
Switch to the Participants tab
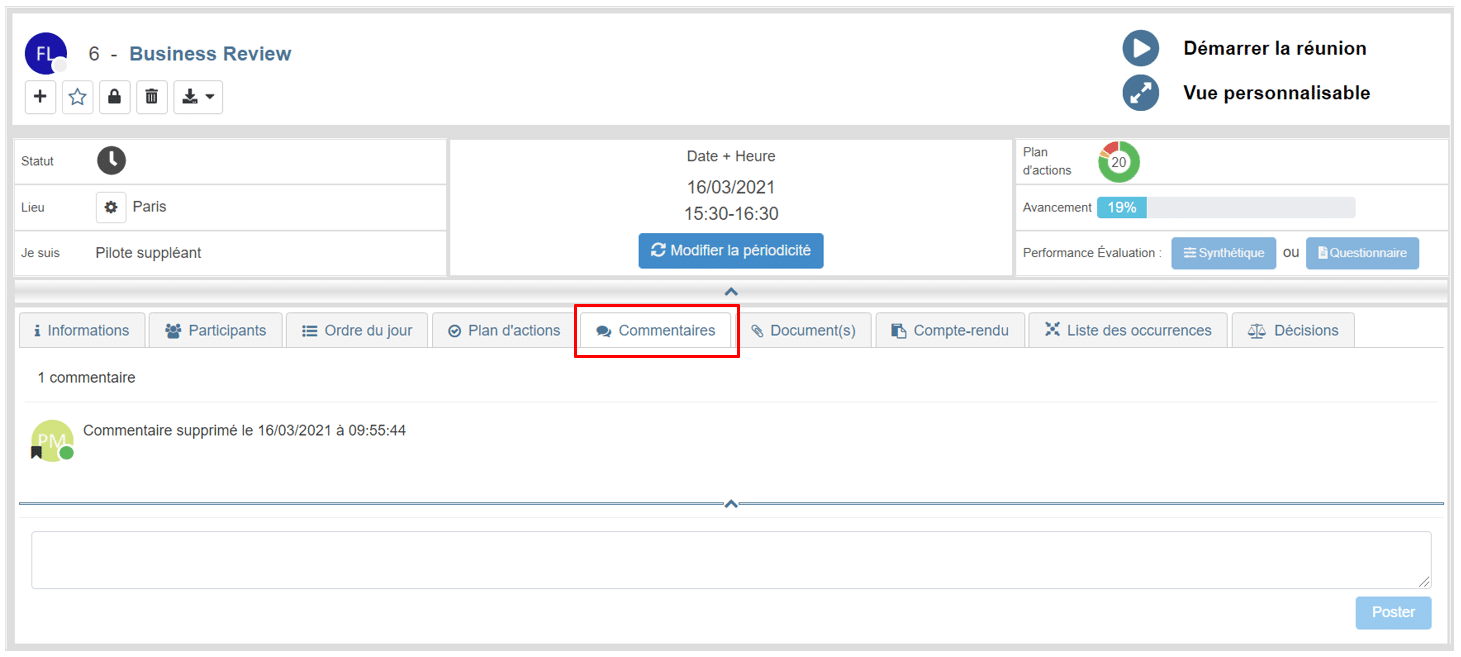pyautogui.click(x=216, y=331)
